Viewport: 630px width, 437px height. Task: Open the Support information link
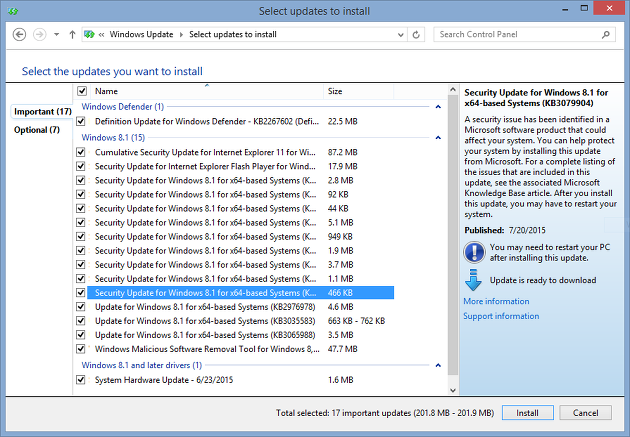click(x=501, y=316)
